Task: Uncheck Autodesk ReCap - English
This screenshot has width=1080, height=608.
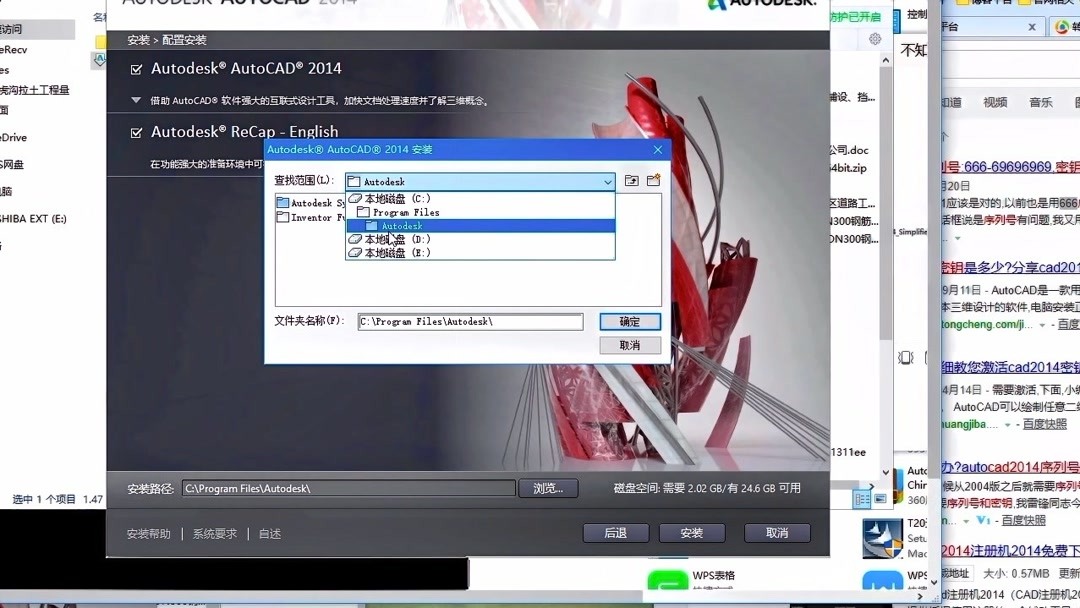Action: click(135, 132)
